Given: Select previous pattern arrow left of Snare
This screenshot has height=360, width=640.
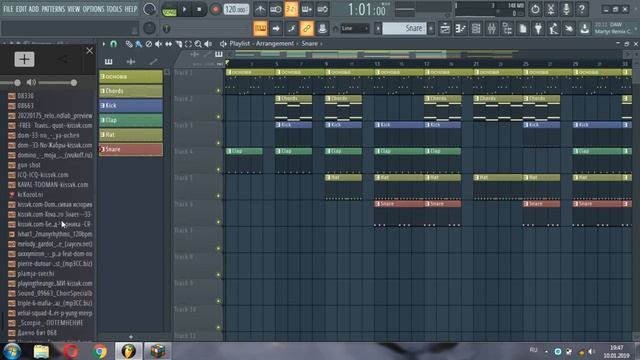Looking at the screenshot, I should pos(378,28).
